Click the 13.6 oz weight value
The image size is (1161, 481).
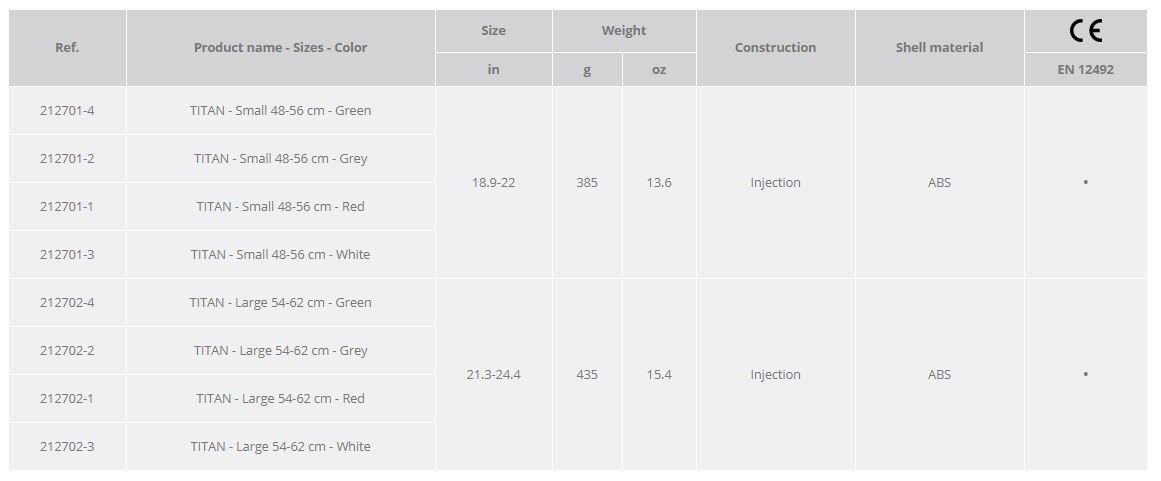[x=659, y=182]
